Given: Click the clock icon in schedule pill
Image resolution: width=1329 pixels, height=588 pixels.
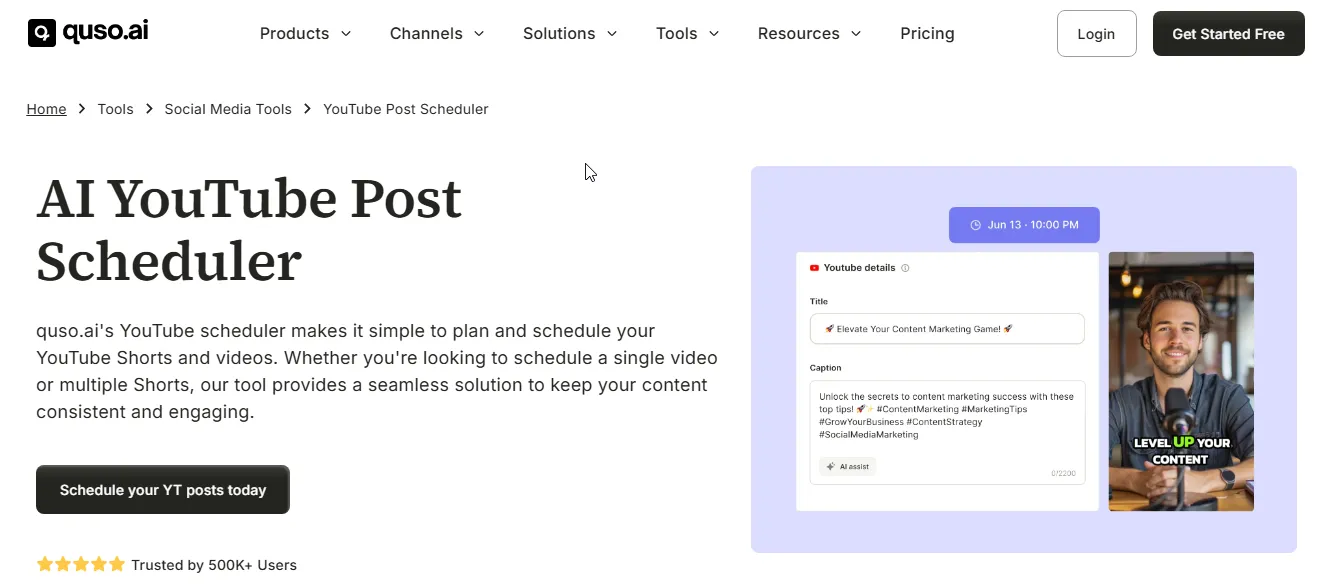Looking at the screenshot, I should pyautogui.click(x=976, y=225).
